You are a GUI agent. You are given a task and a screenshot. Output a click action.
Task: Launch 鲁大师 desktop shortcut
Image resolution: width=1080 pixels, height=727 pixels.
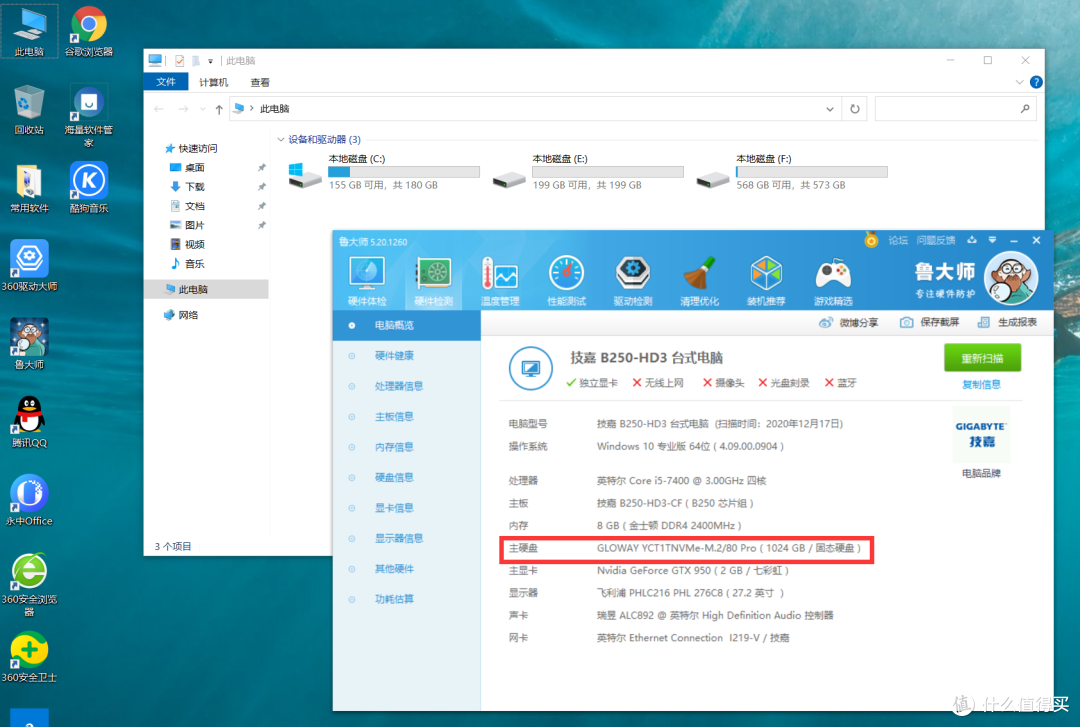coord(29,344)
